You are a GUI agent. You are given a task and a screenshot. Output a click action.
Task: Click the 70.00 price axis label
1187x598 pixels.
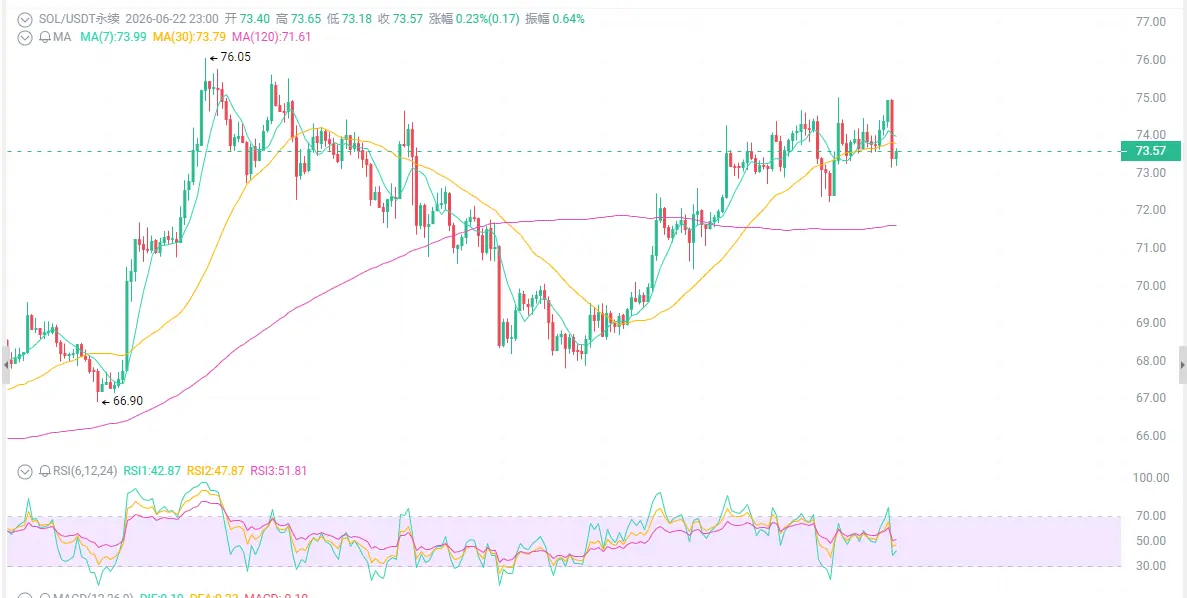(1151, 285)
